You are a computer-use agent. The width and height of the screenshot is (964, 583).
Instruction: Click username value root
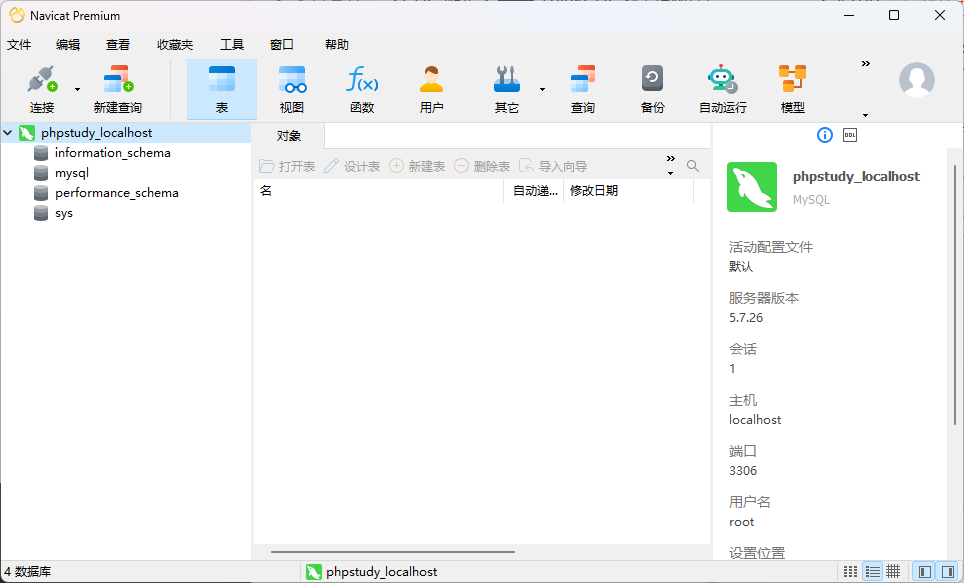[x=741, y=522]
